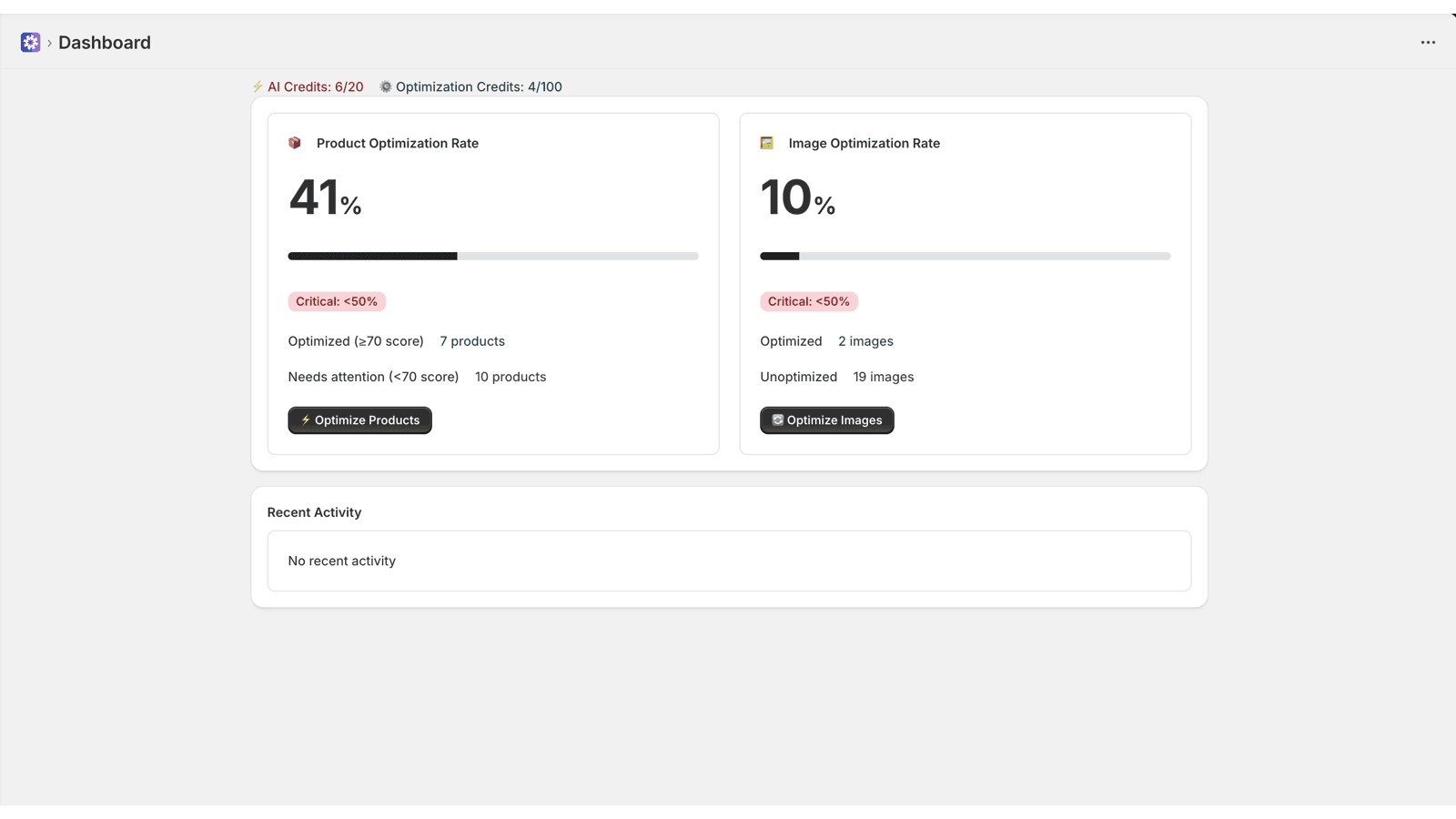Click the Unoptimized label

[799, 377]
